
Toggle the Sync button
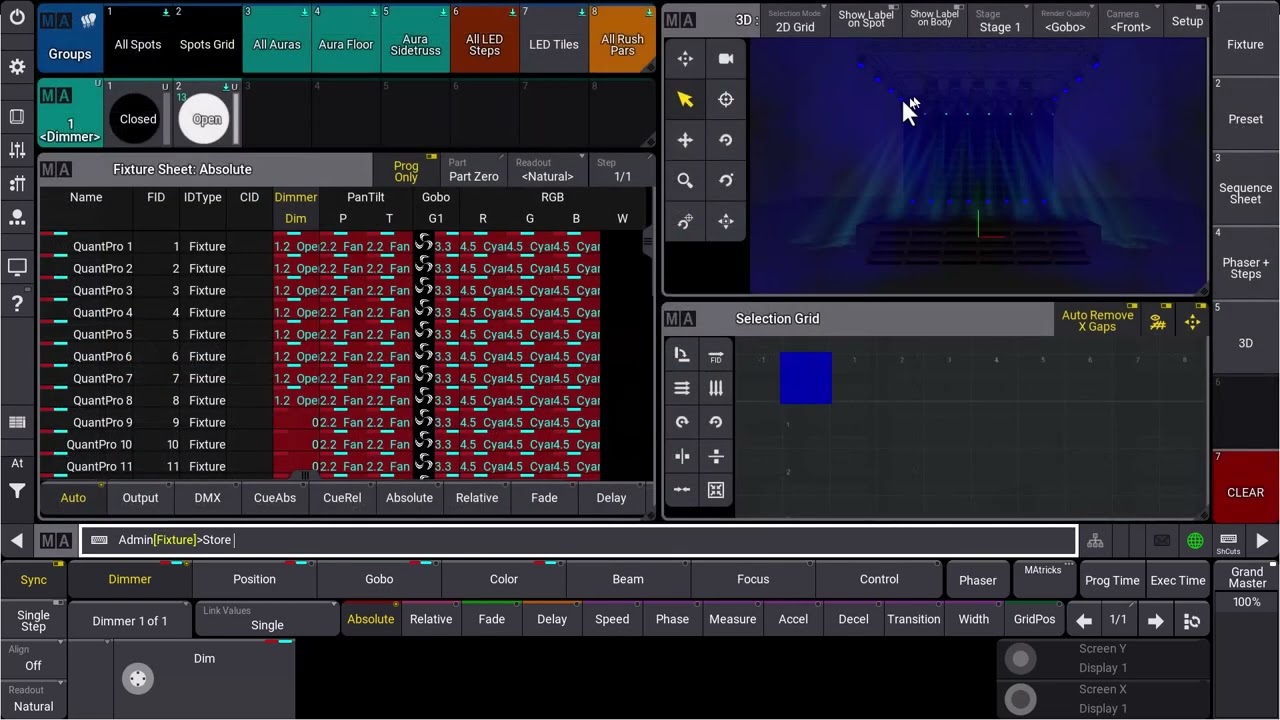click(34, 580)
